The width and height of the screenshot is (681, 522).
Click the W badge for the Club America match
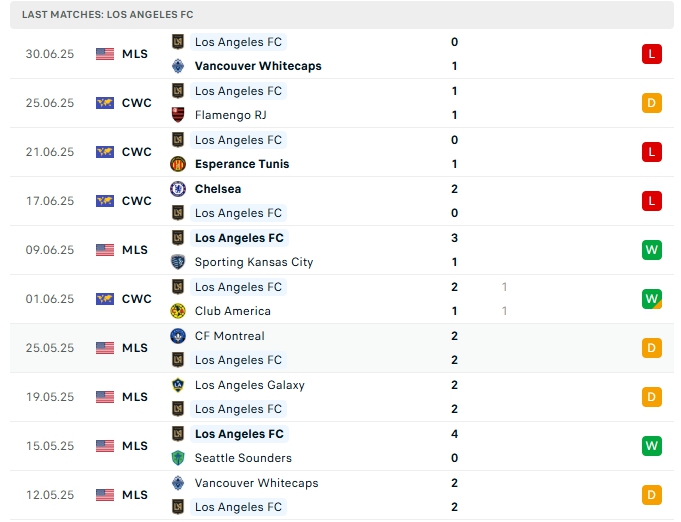pyautogui.click(x=652, y=299)
